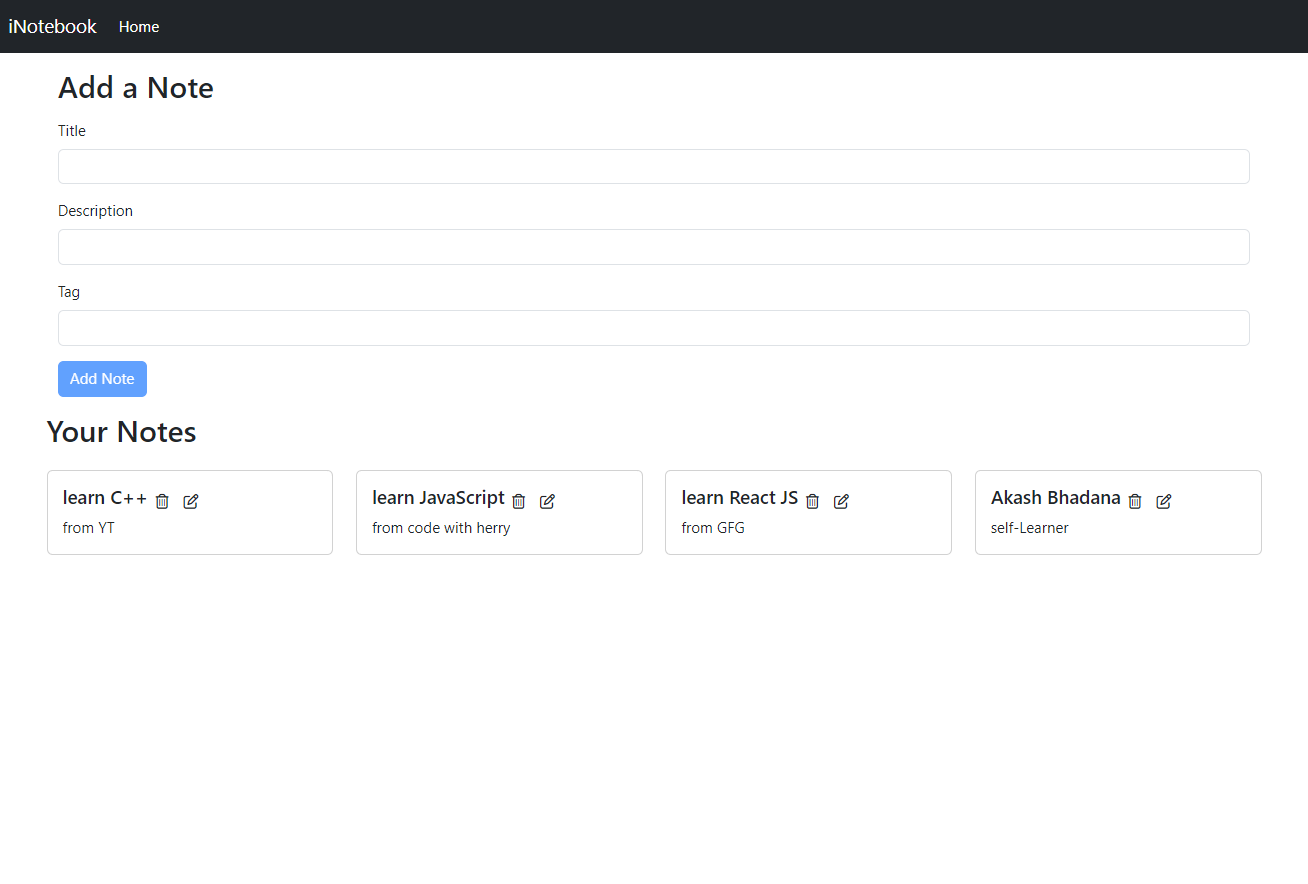Viewport: 1308px width, 884px height.
Task: Focus the Title input field
Action: pos(653,167)
